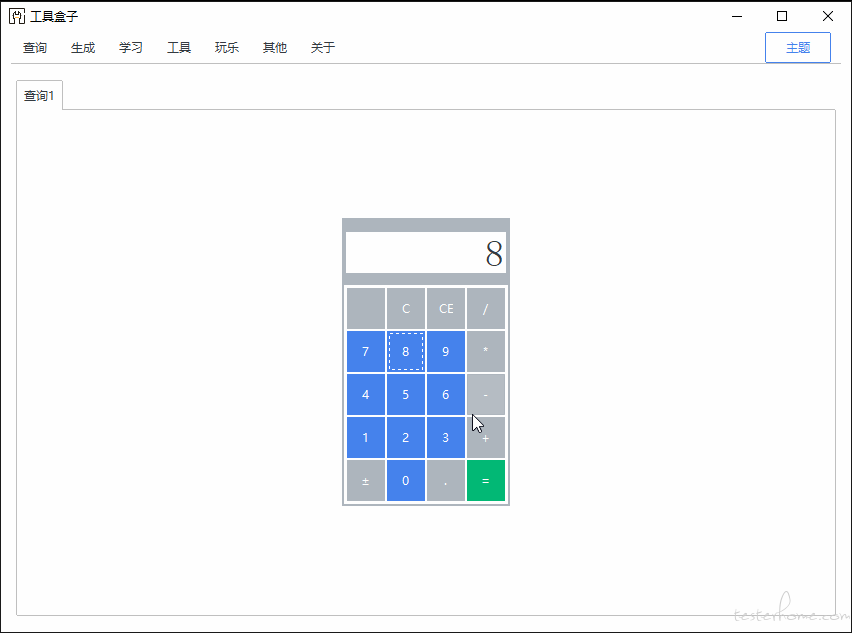Select the minus (-) key
Viewport: 852px width, 633px height.
[486, 394]
